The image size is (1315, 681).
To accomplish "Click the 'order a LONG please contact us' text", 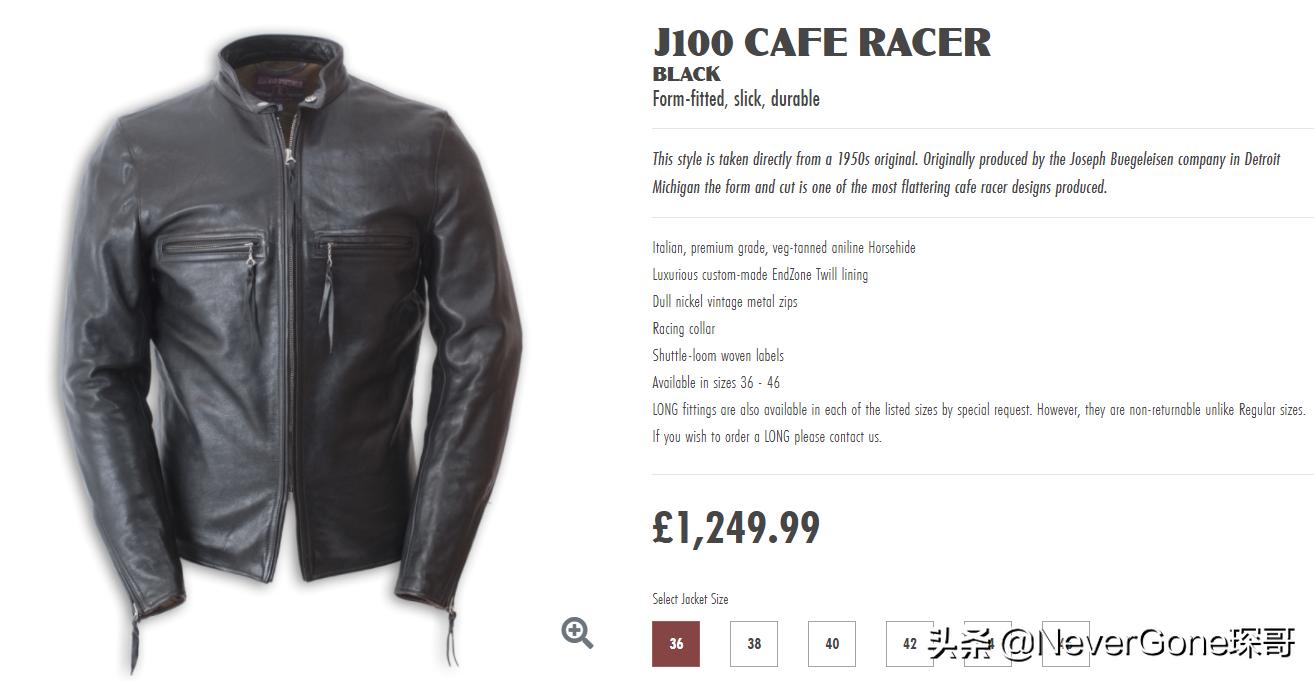I will click(x=767, y=437).
